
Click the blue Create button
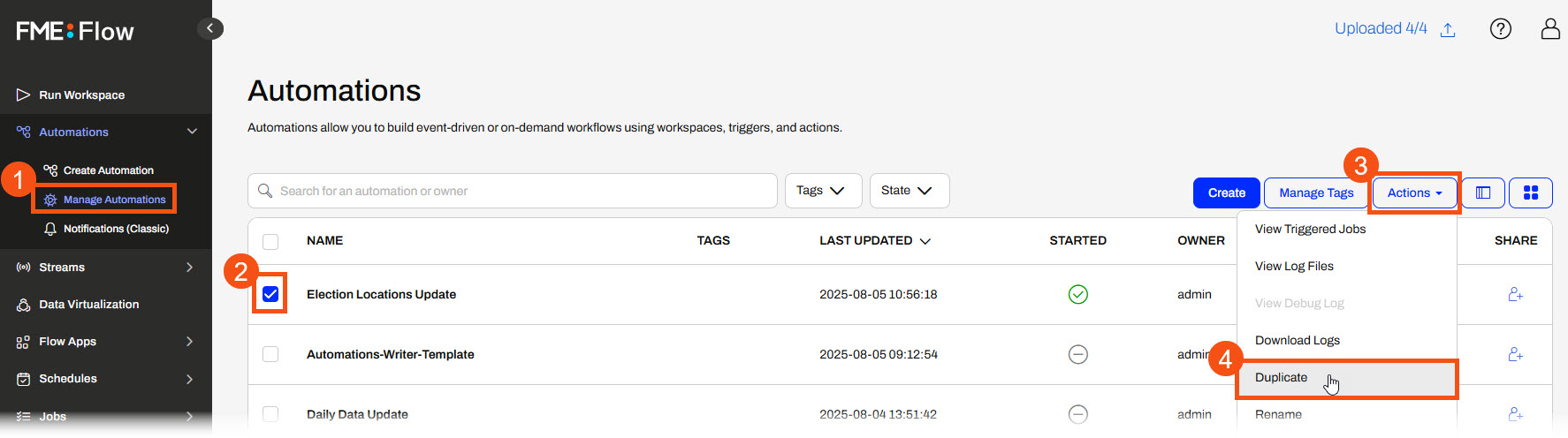(x=1226, y=193)
